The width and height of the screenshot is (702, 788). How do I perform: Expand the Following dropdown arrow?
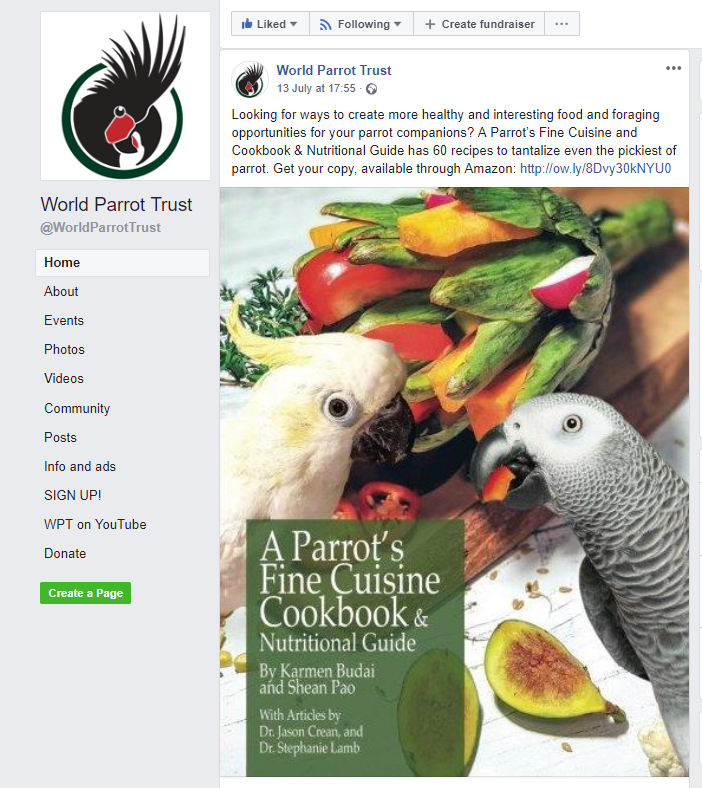point(397,24)
